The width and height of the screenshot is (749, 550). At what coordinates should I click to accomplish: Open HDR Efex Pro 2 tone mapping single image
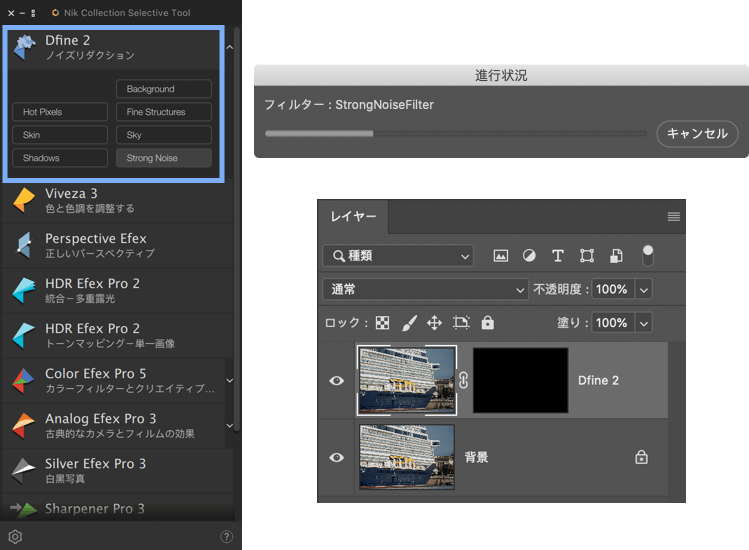click(x=24, y=335)
